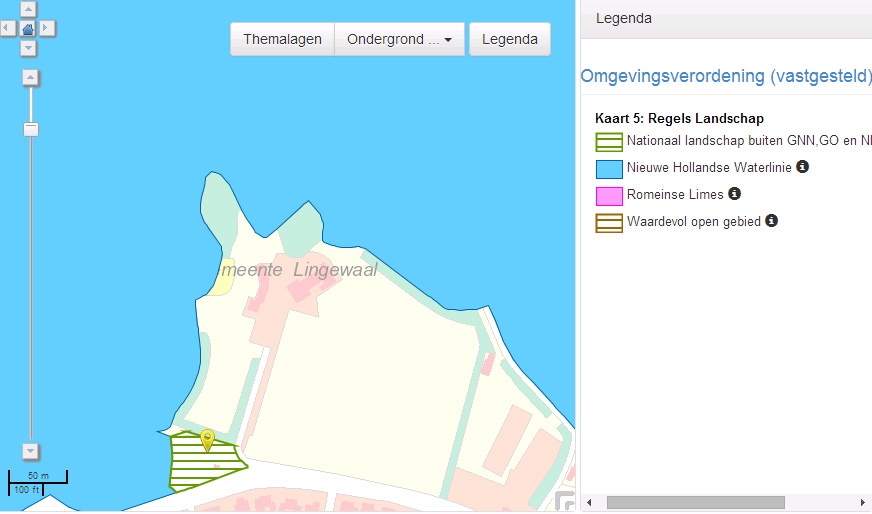Pan the map east with right arrow
The height and width of the screenshot is (514, 872).
(x=47, y=28)
